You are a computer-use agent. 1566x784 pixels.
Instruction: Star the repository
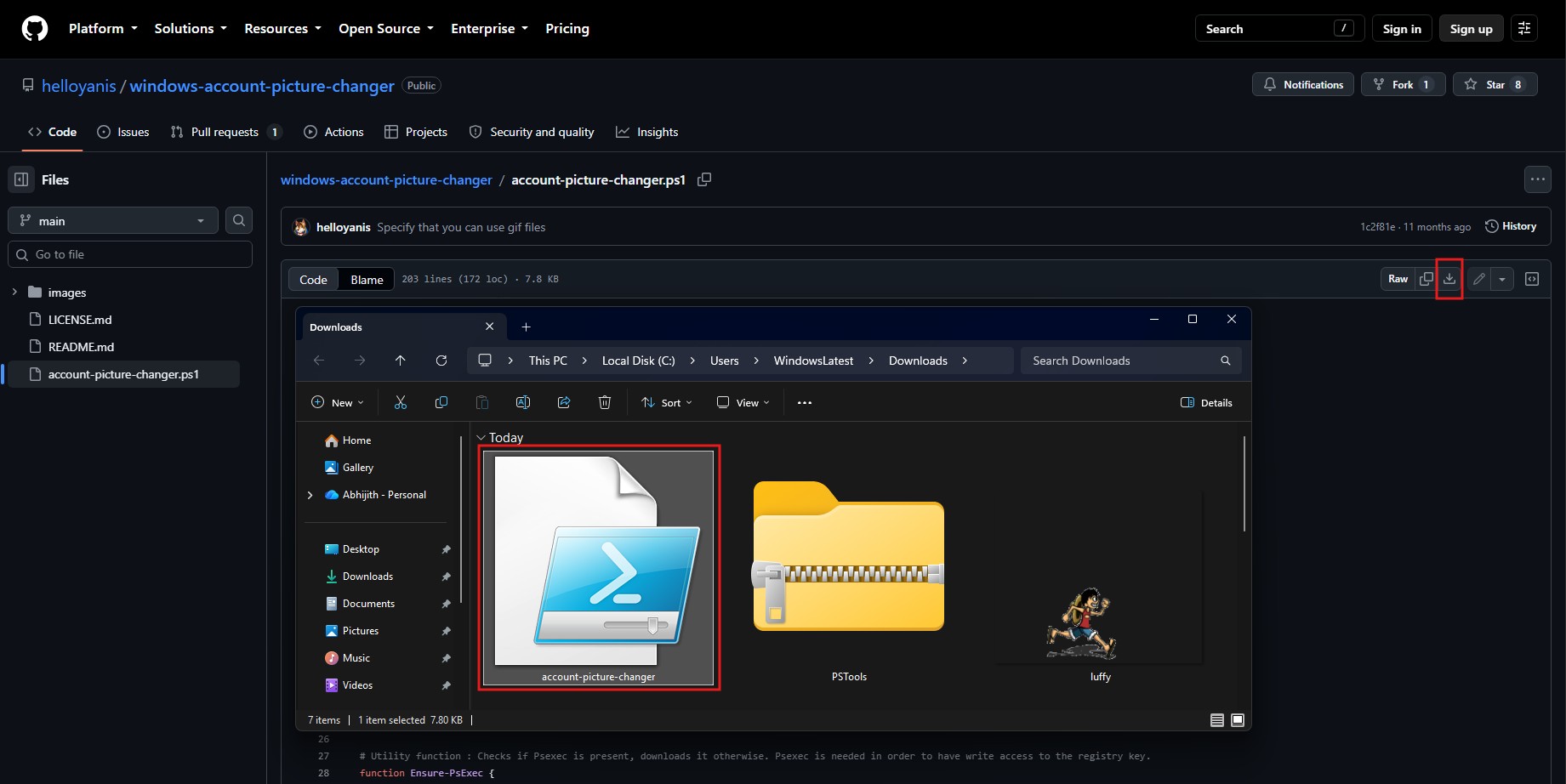coord(1495,84)
